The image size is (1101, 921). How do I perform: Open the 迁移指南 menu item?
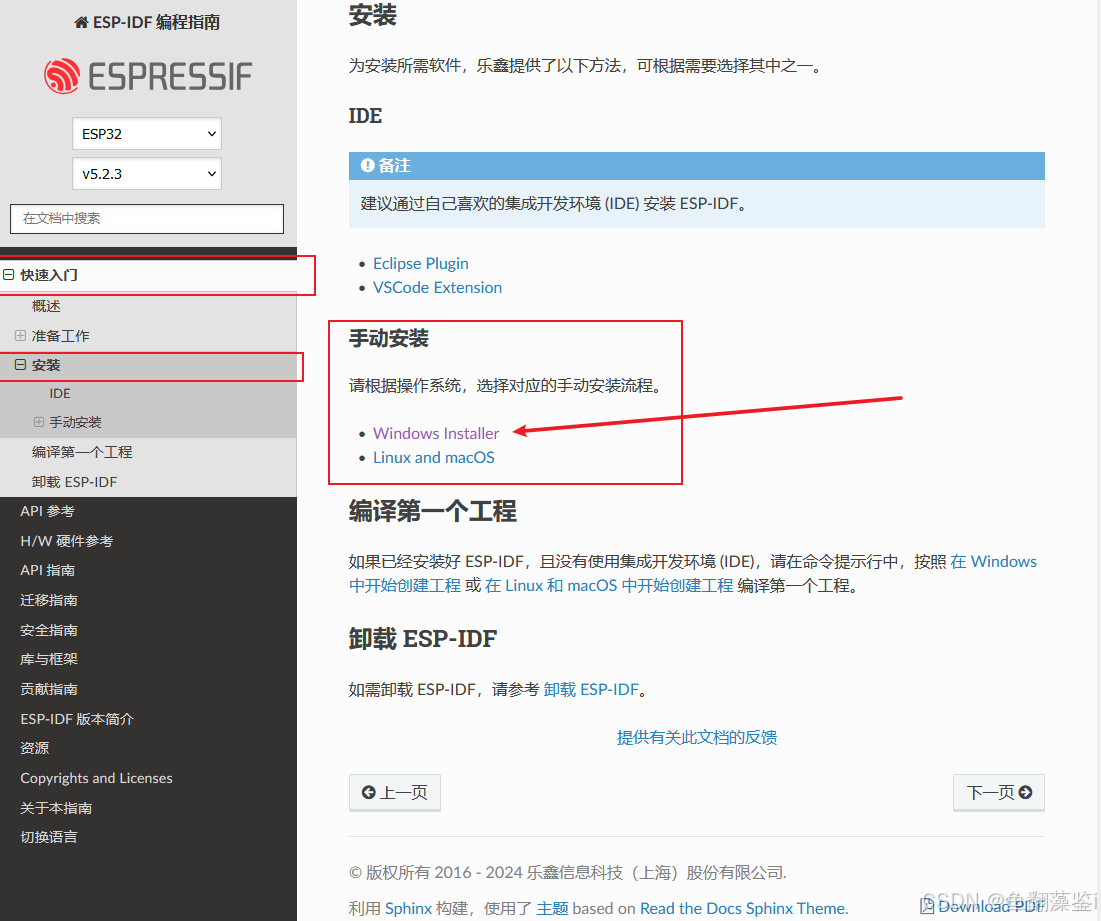(x=49, y=600)
